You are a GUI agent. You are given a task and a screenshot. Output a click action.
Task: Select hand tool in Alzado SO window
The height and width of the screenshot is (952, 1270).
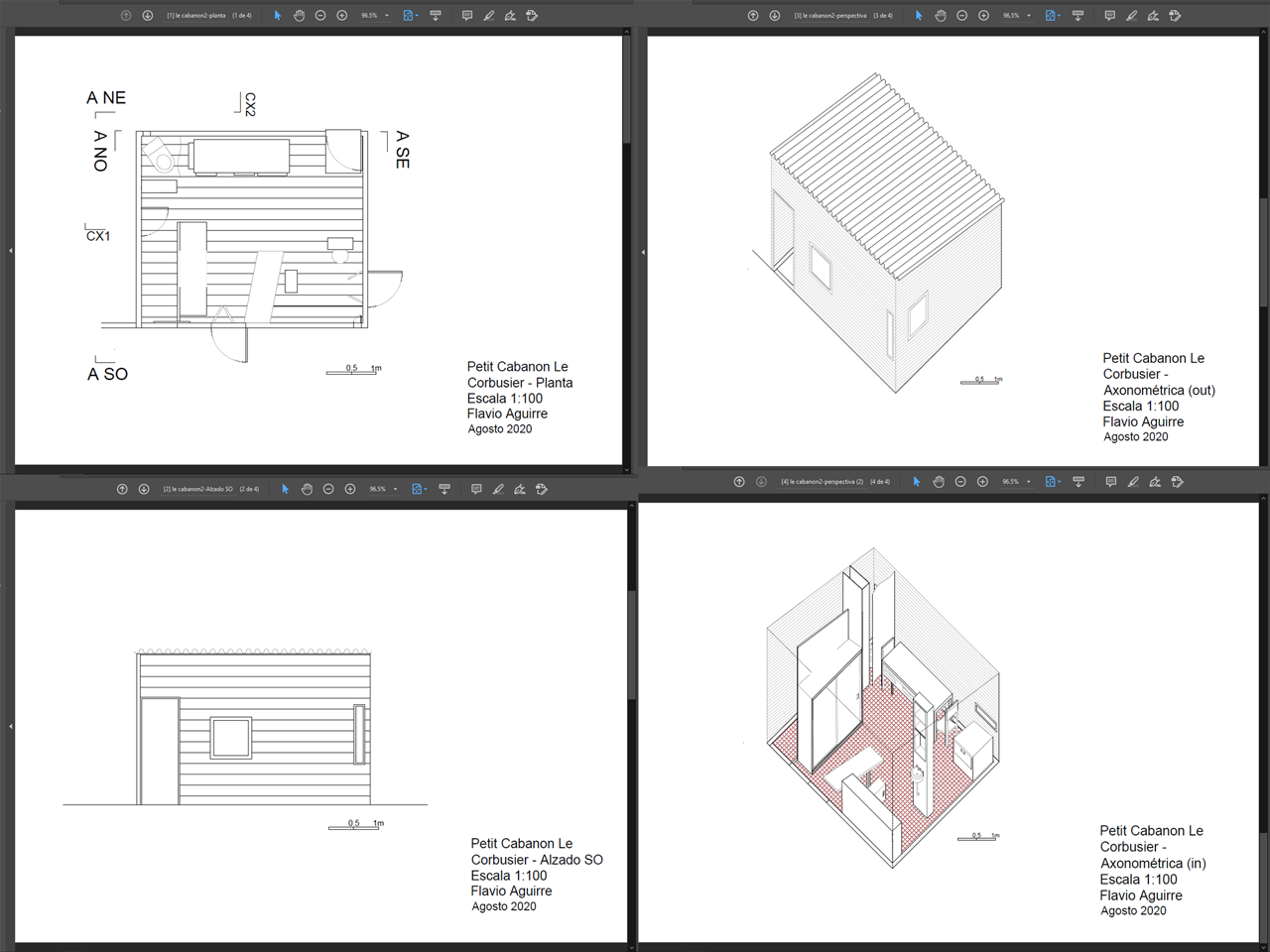click(x=308, y=489)
